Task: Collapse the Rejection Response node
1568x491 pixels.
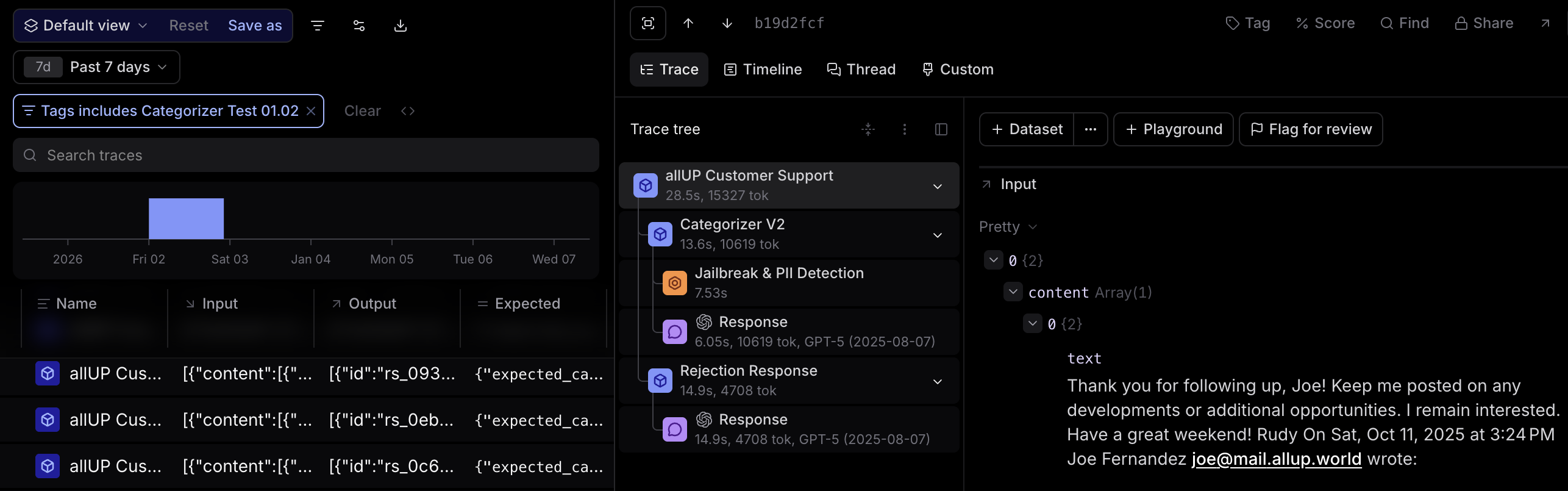Action: 938,381
